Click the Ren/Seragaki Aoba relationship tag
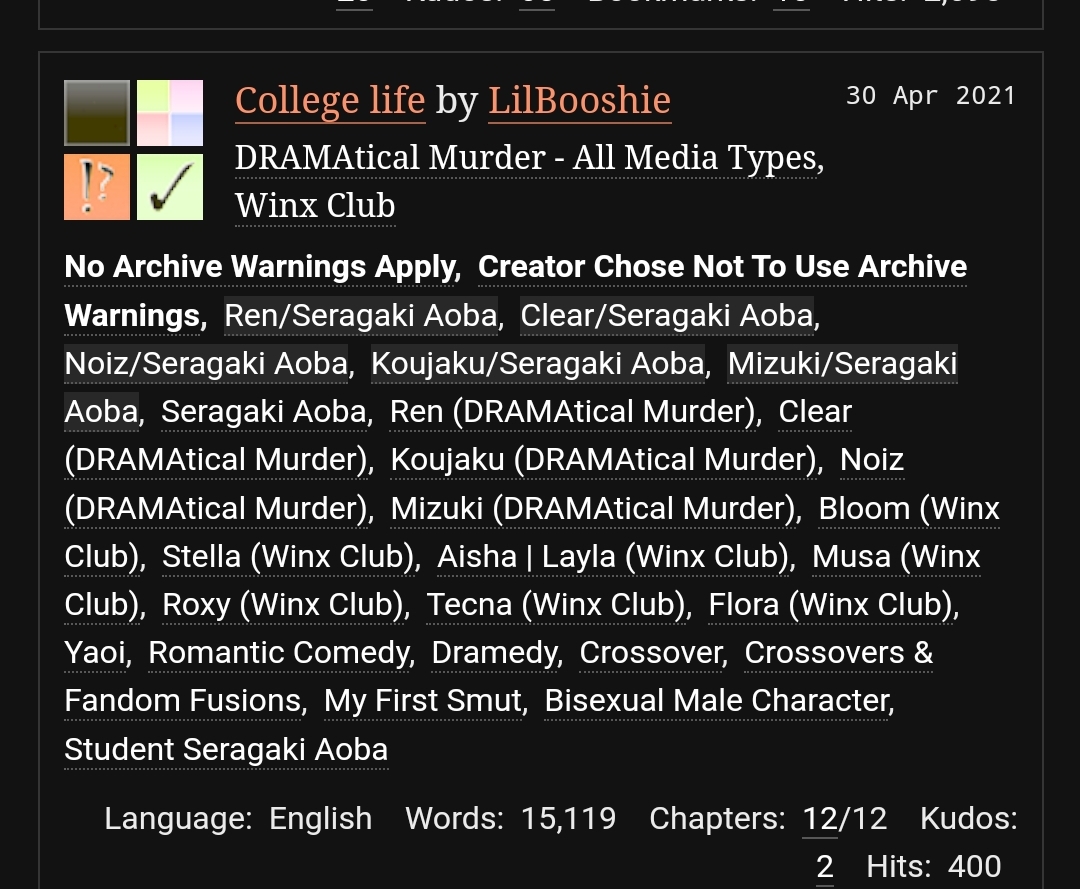Image resolution: width=1080 pixels, height=889 pixels. pyautogui.click(x=361, y=315)
